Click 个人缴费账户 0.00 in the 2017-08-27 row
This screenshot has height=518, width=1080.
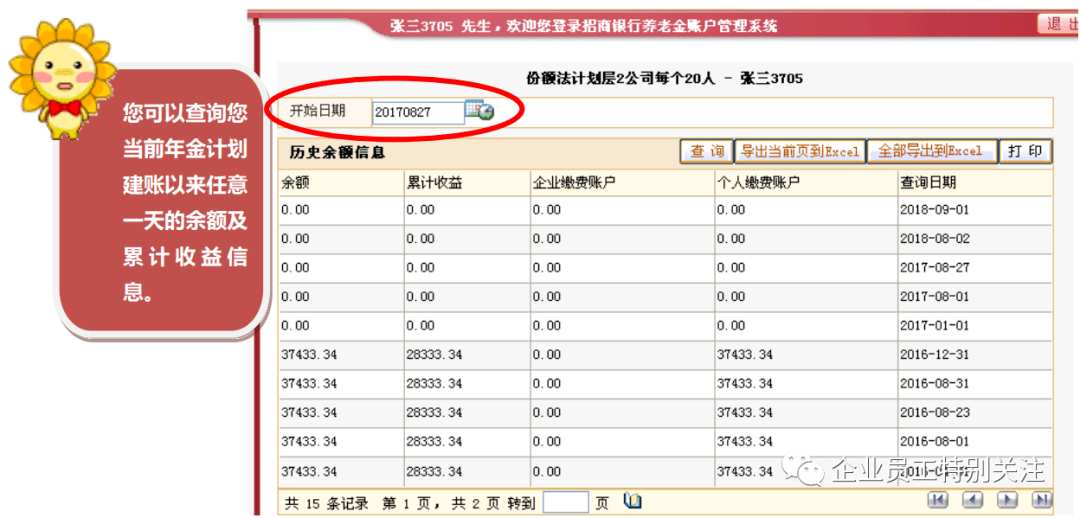731,268
